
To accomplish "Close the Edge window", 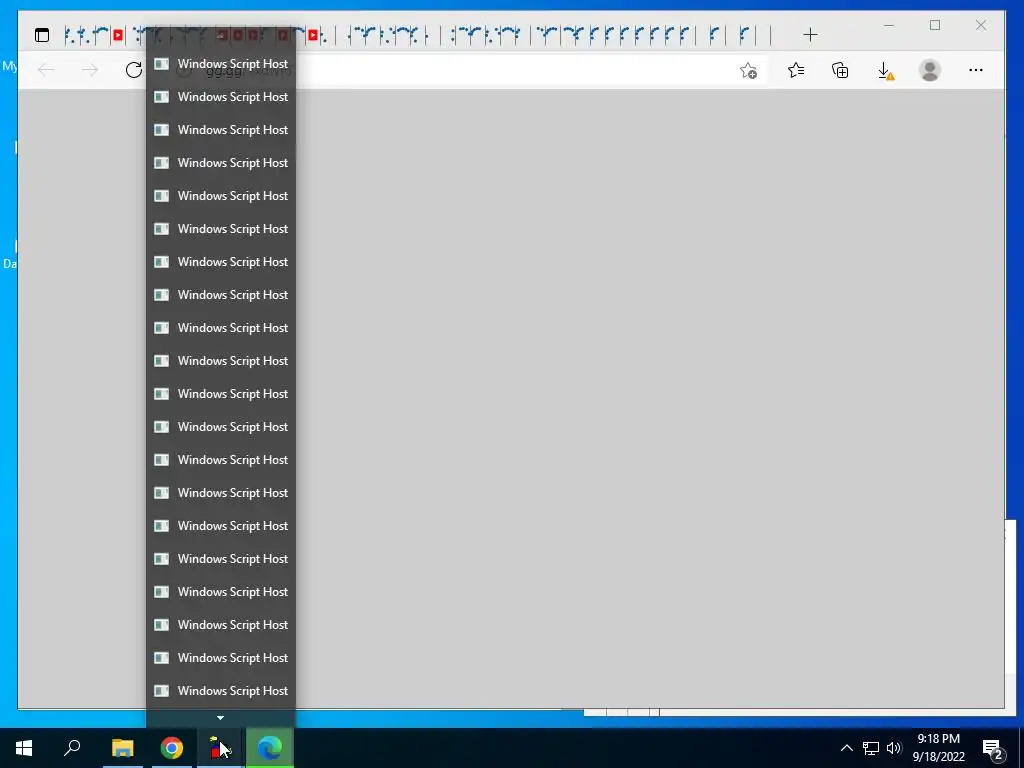I will [x=981, y=25].
